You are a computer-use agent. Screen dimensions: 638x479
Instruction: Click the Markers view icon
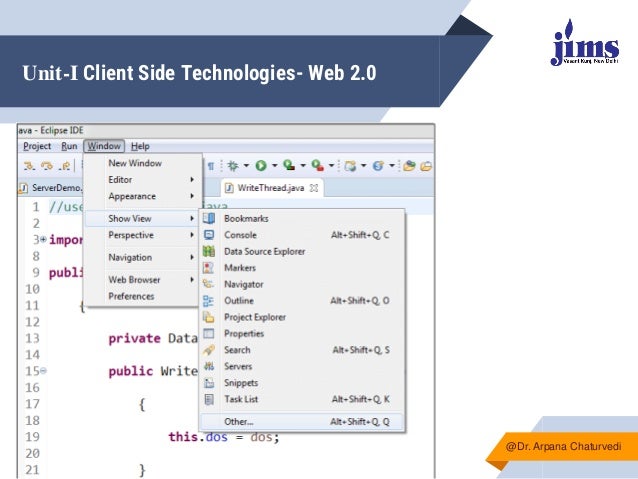(208, 268)
